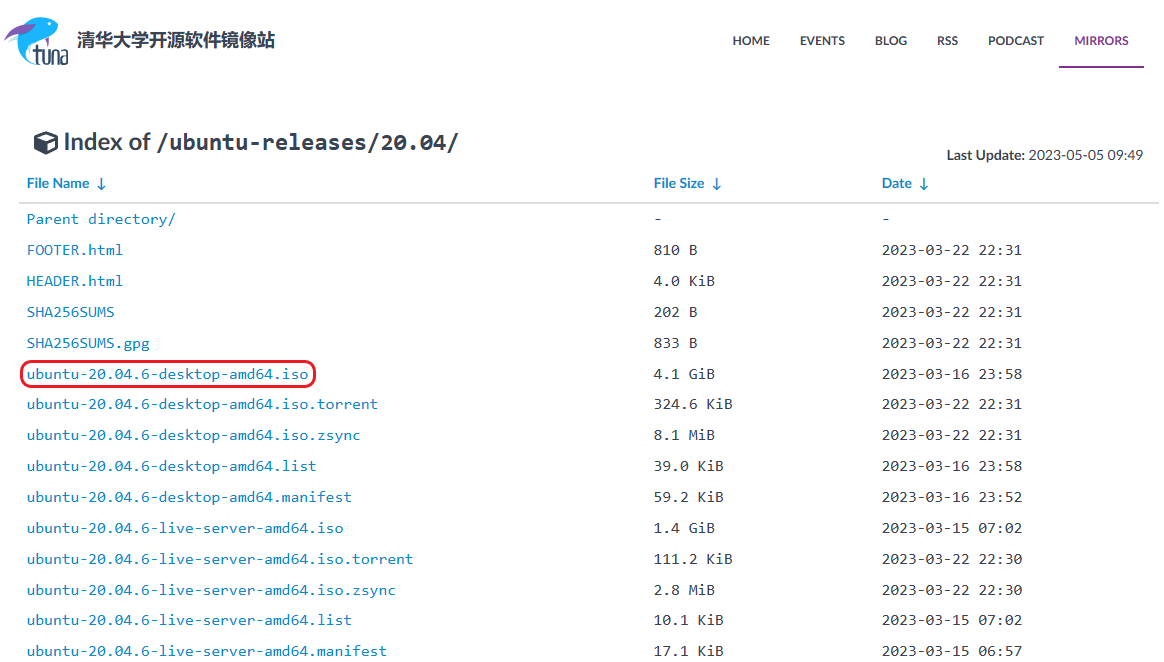Image resolution: width=1164 pixels, height=662 pixels.
Task: Click the 111.2 KiB size value
Action: click(x=693, y=559)
